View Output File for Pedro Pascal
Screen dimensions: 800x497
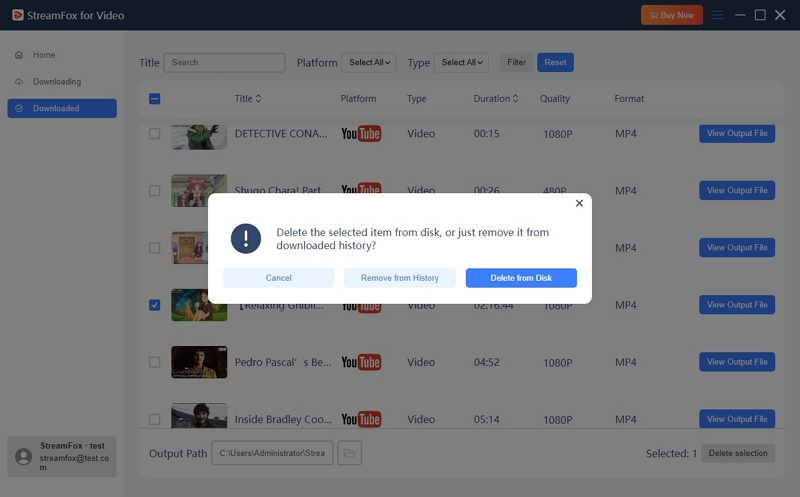pyautogui.click(x=737, y=362)
